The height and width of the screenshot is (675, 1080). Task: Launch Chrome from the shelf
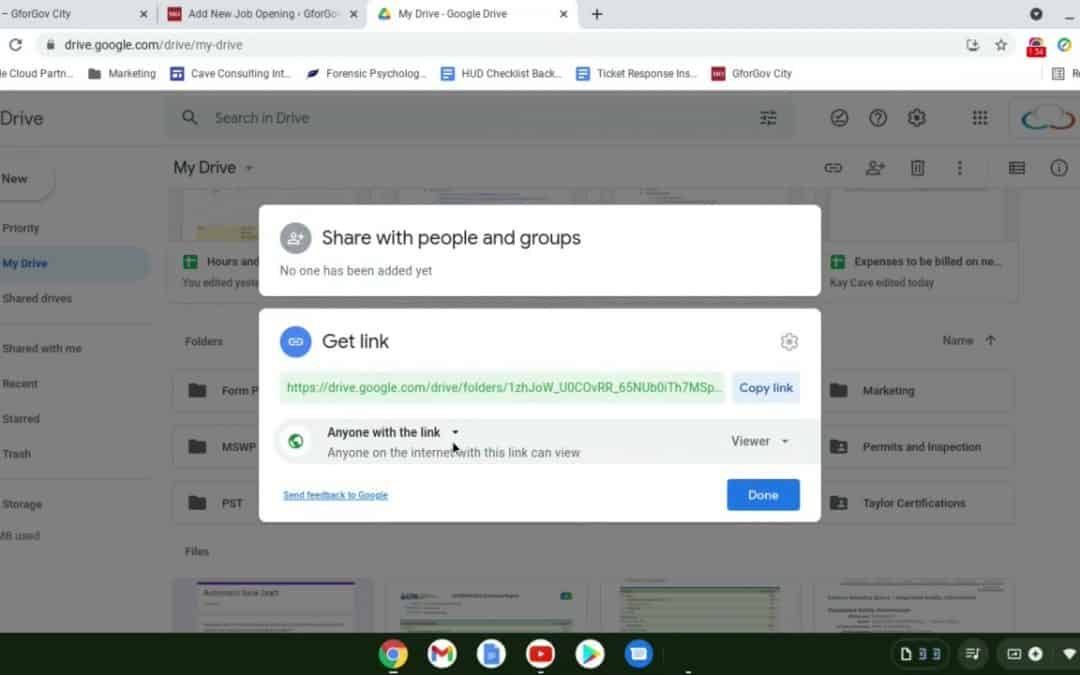[x=393, y=654]
